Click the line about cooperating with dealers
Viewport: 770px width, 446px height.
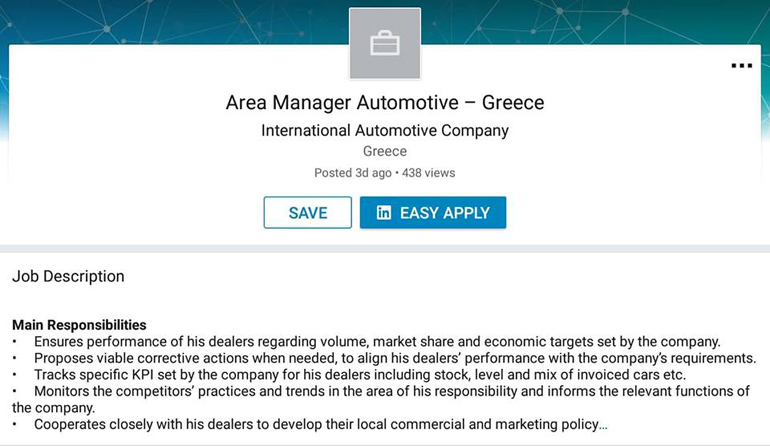pos(315,425)
